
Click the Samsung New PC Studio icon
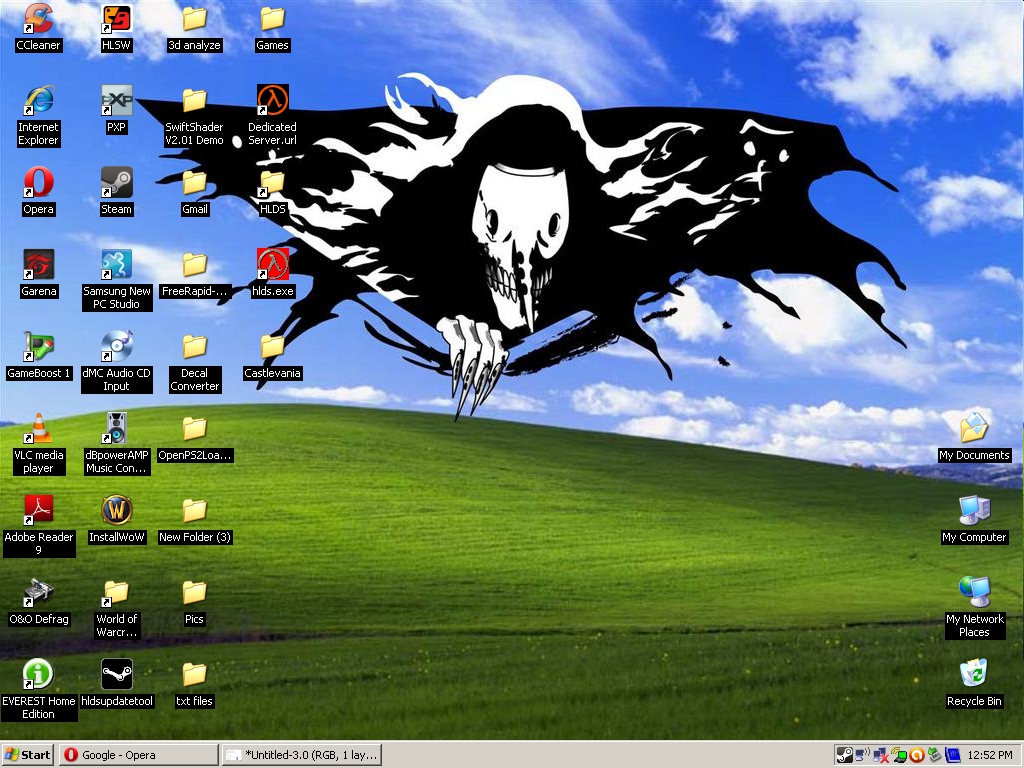(x=116, y=265)
